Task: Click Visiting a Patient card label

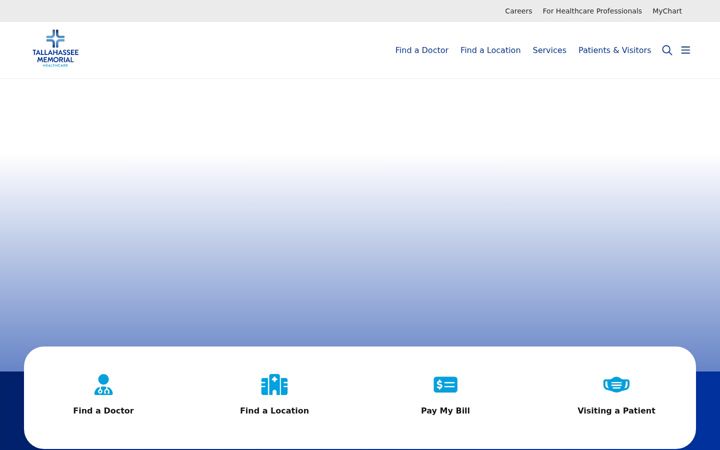Action: point(616,411)
